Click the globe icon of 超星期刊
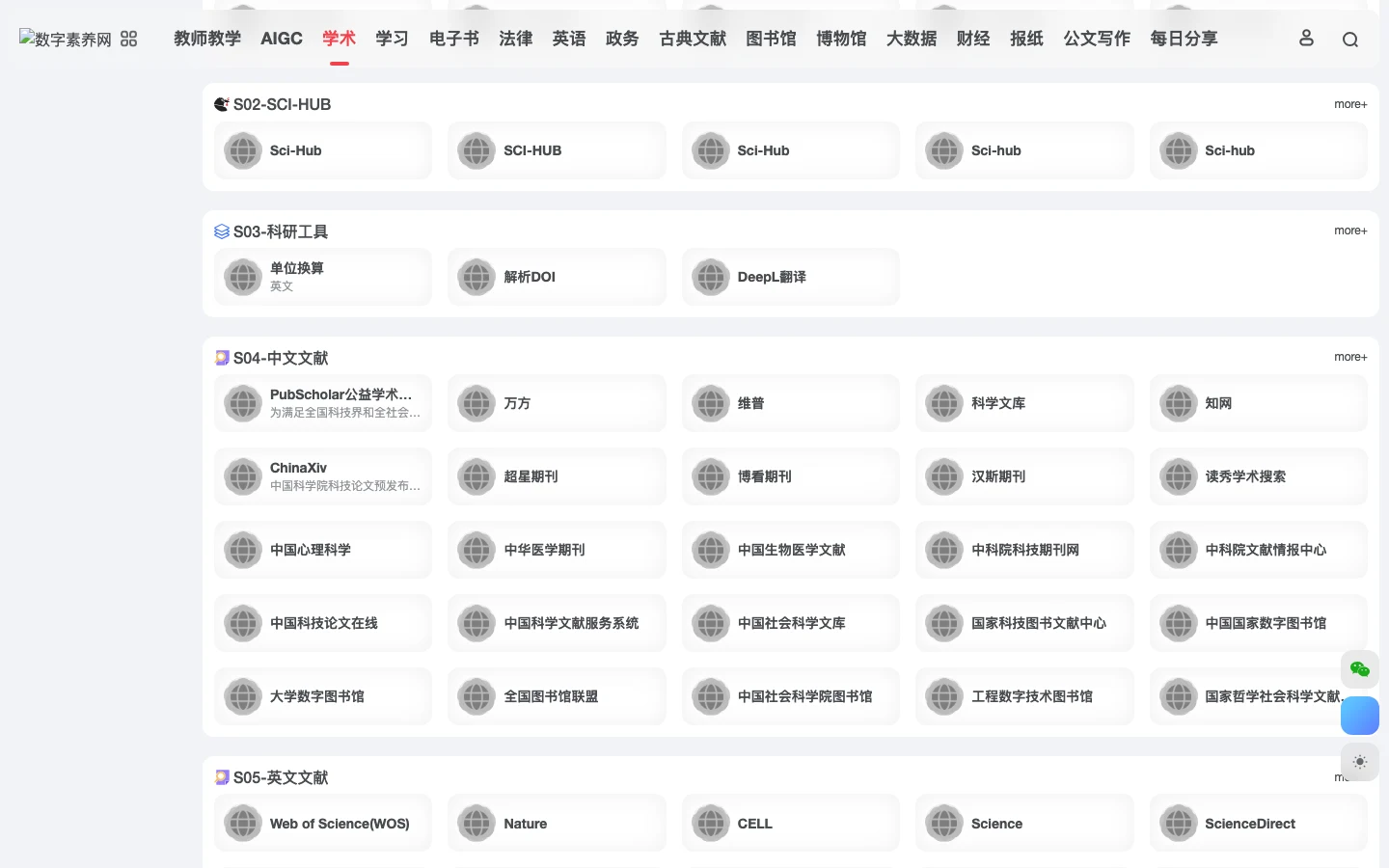The height and width of the screenshot is (868, 1389). pyautogui.click(x=477, y=476)
